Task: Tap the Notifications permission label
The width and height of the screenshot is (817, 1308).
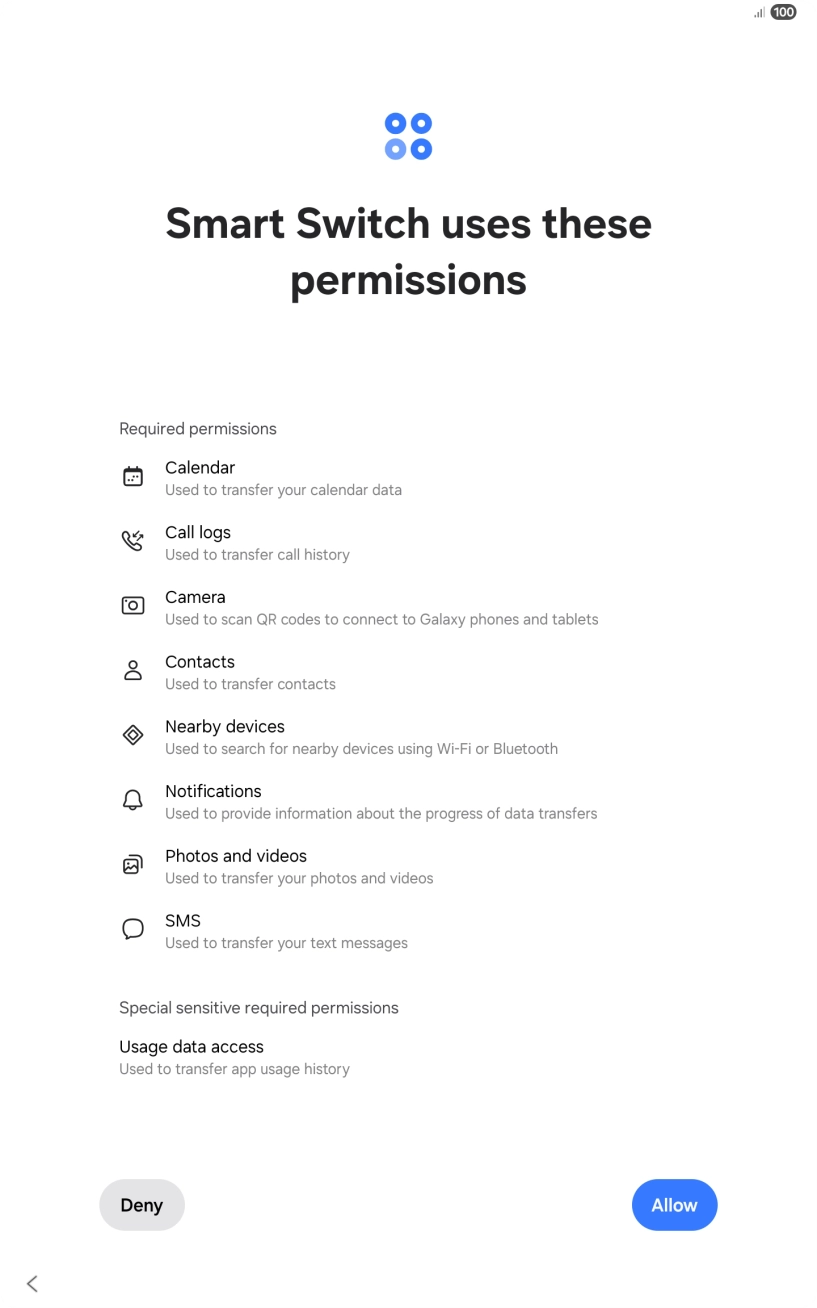Action: [x=213, y=791]
